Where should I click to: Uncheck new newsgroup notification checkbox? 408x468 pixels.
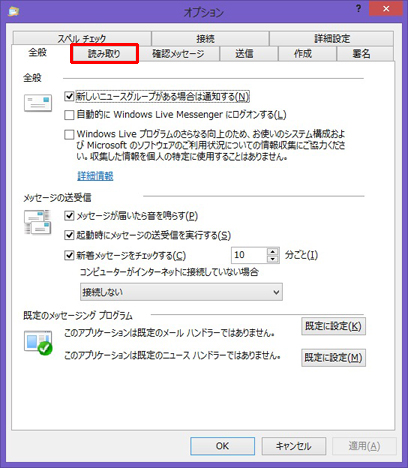pyautogui.click(x=69, y=97)
